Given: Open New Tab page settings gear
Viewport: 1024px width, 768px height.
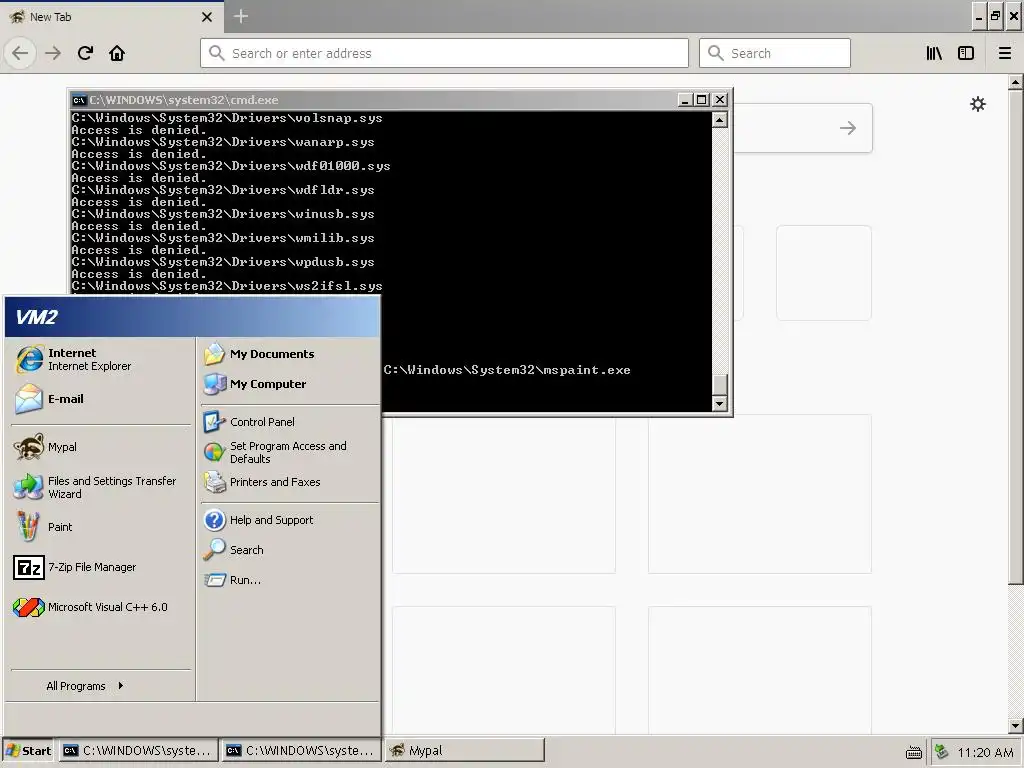Looking at the screenshot, I should (x=978, y=104).
